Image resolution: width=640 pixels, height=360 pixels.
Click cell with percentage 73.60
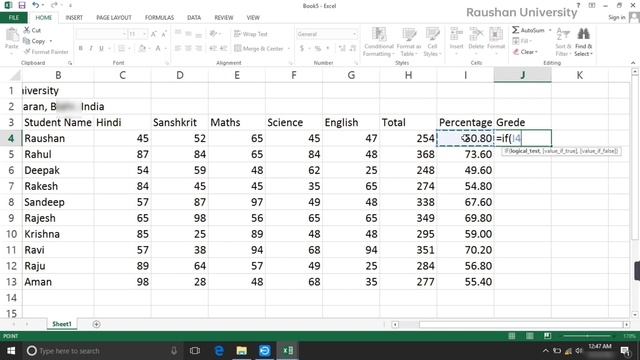click(465, 154)
